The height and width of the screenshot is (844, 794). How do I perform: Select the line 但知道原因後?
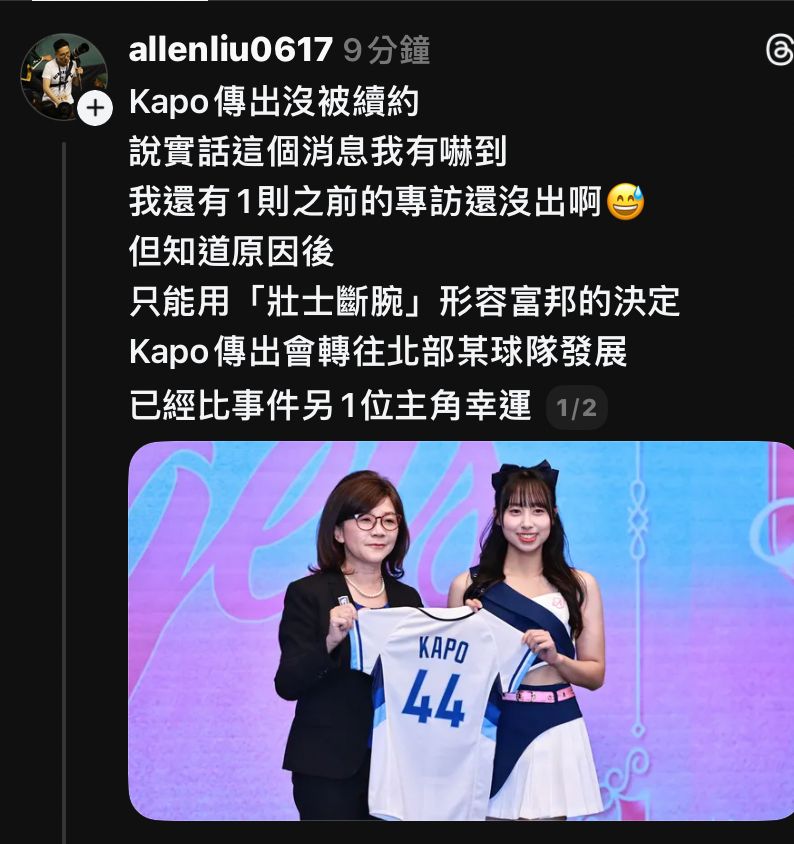tap(231, 251)
